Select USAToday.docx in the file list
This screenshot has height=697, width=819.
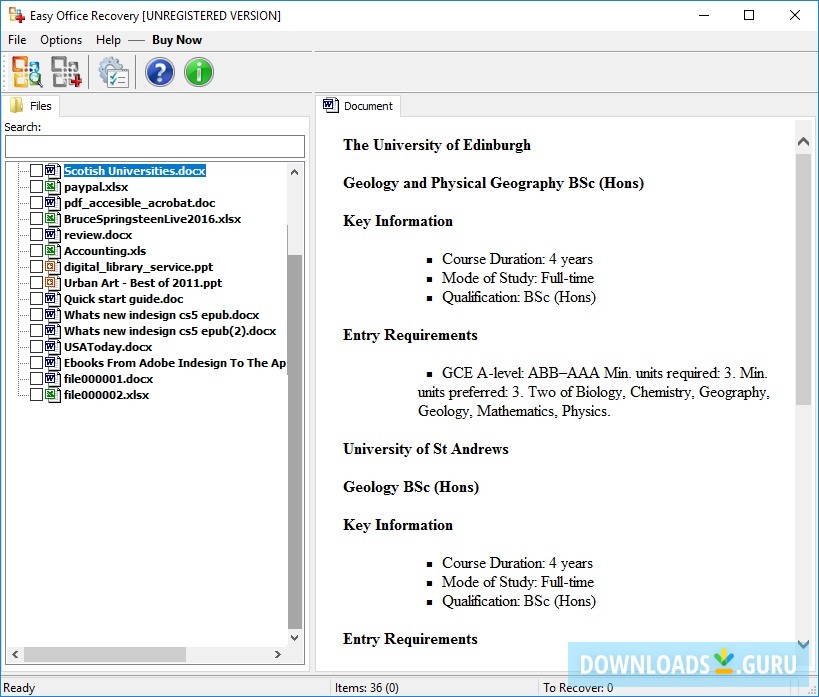pos(108,346)
